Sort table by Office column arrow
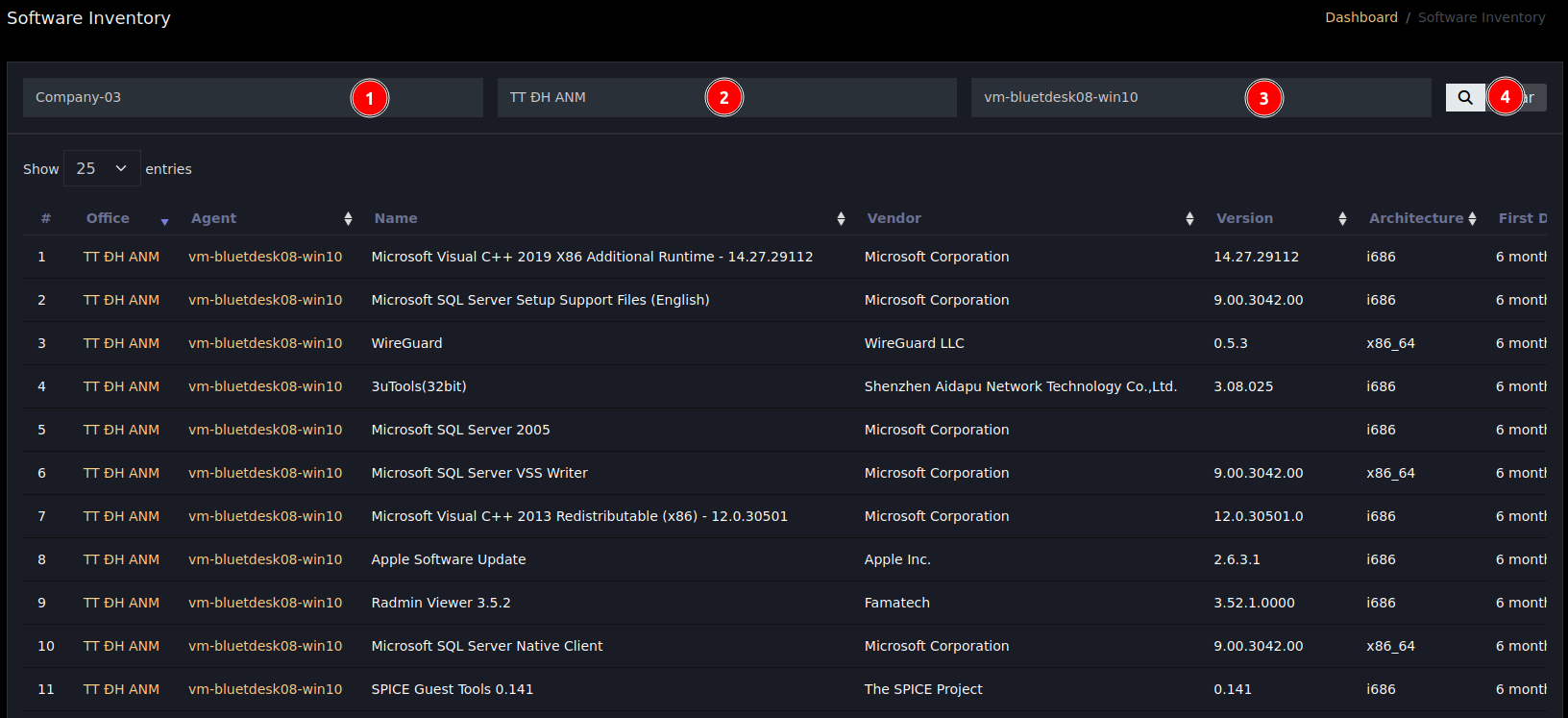Viewport: 1568px width, 718px height. (x=164, y=220)
